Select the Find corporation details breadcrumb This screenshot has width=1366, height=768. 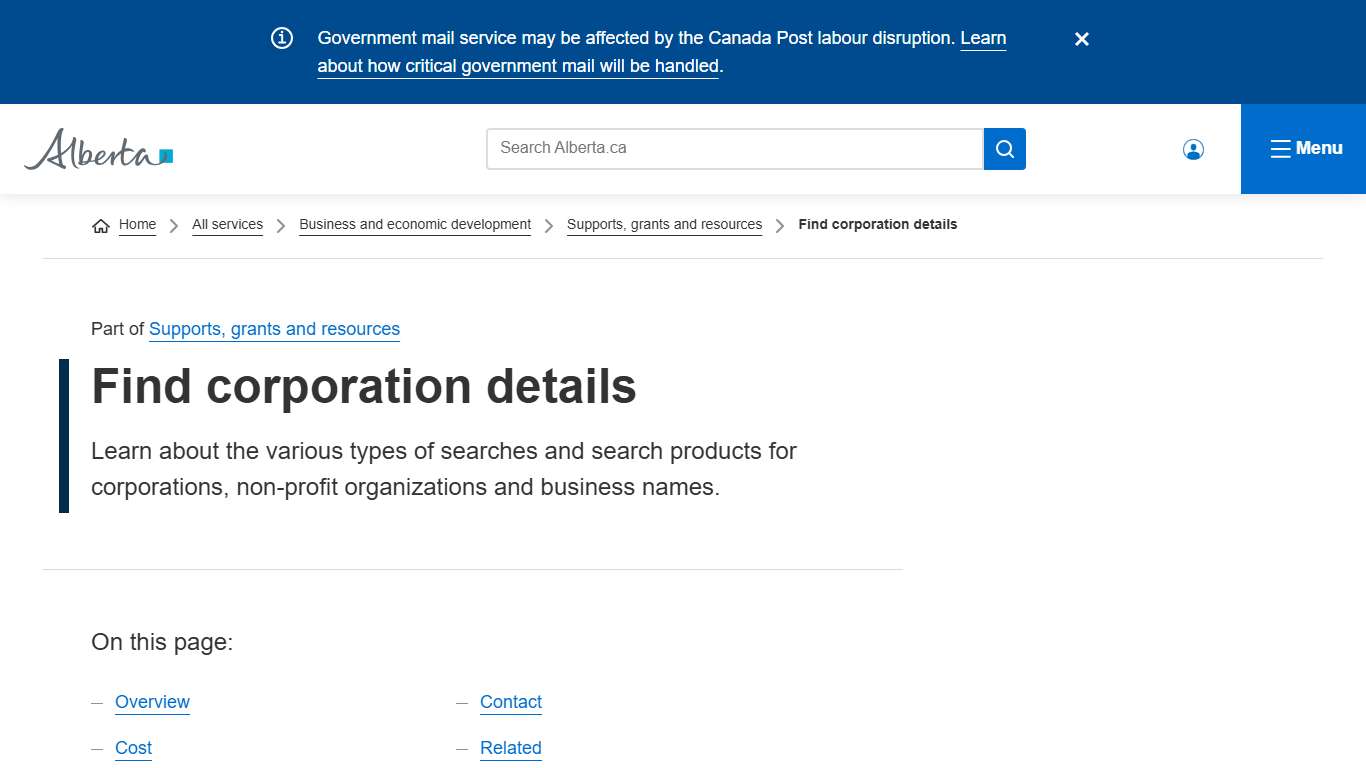coord(877,224)
